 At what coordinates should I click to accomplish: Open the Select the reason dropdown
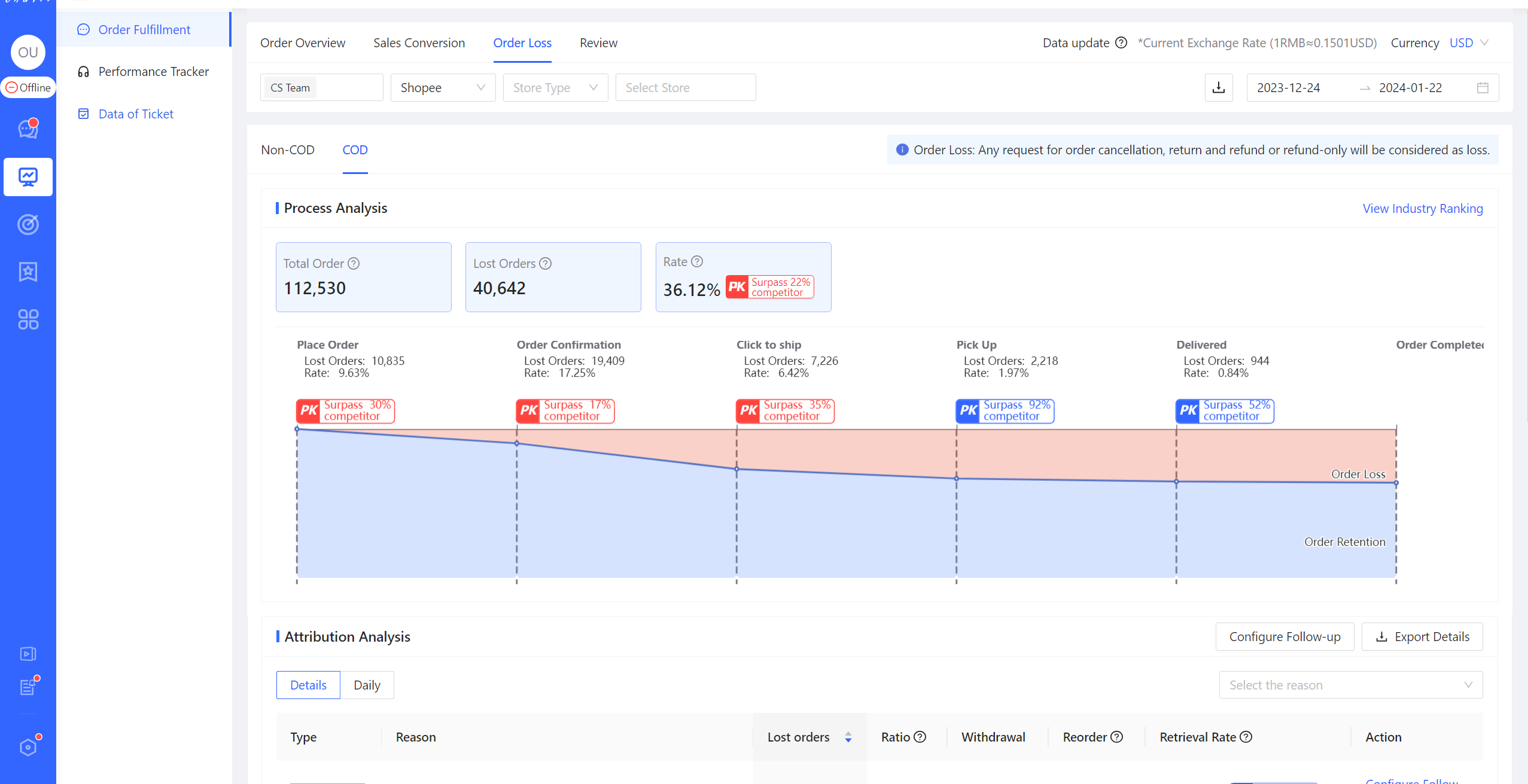coord(1351,685)
